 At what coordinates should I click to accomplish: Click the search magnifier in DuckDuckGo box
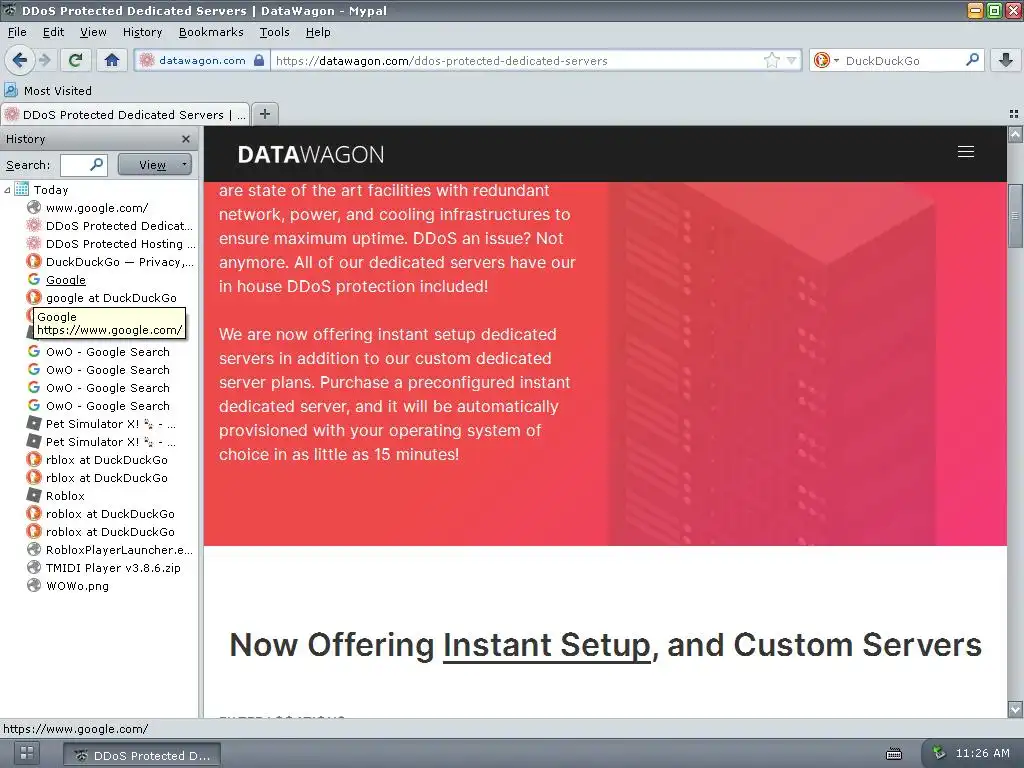tap(972, 60)
